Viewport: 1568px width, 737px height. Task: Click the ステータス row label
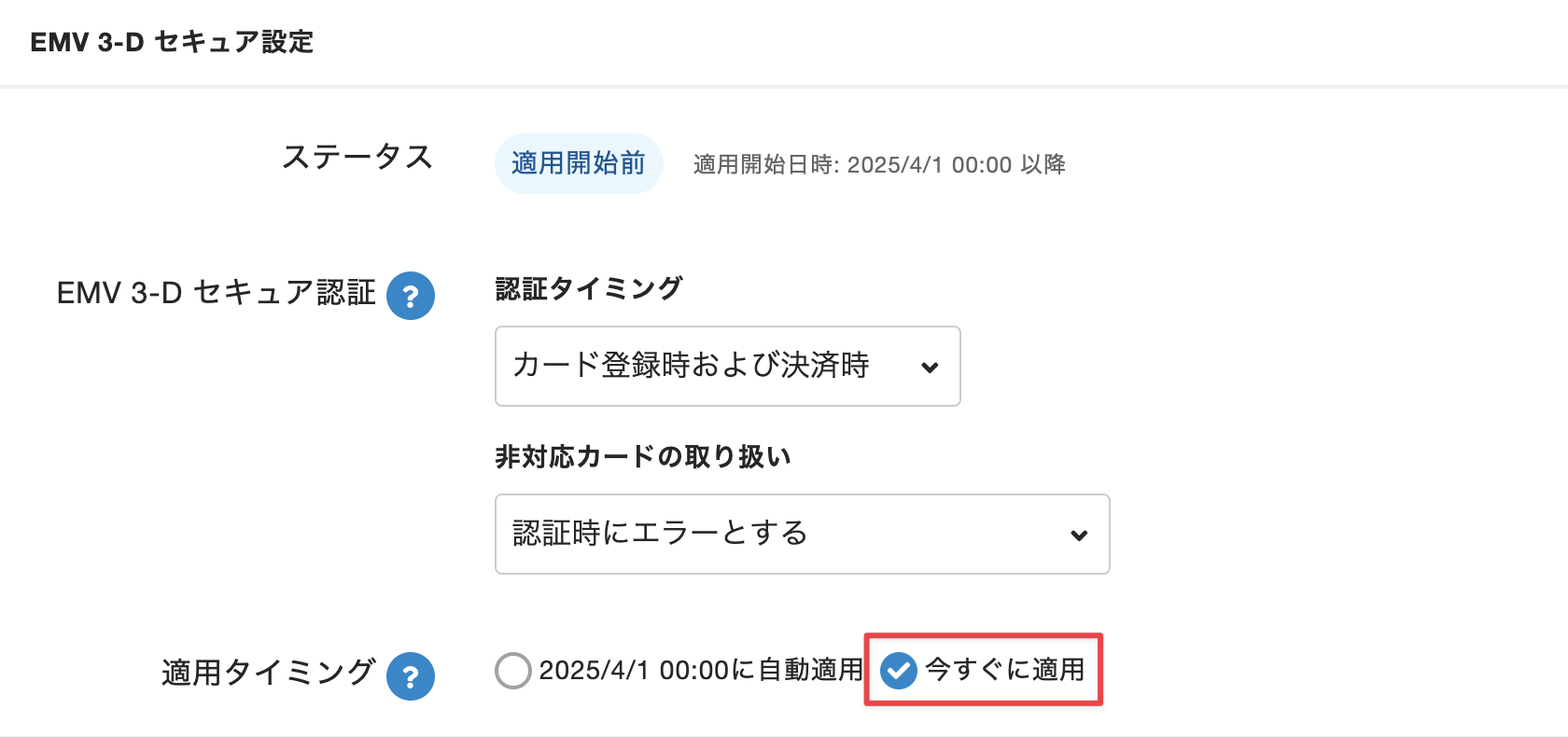tap(357, 157)
